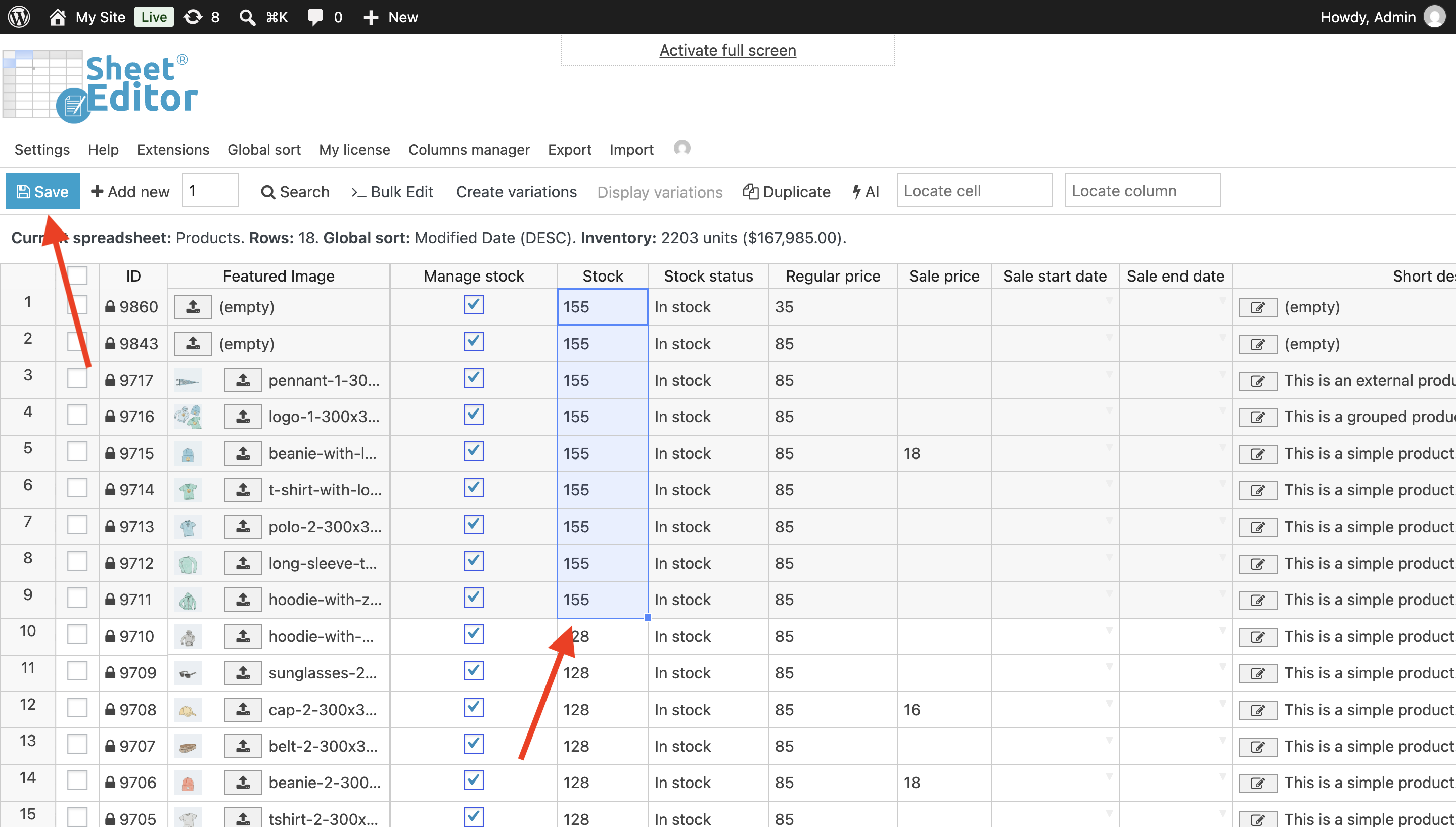Open Sale start date picker for row 9860
Screen dimensions: 1456x827
coord(1109,300)
